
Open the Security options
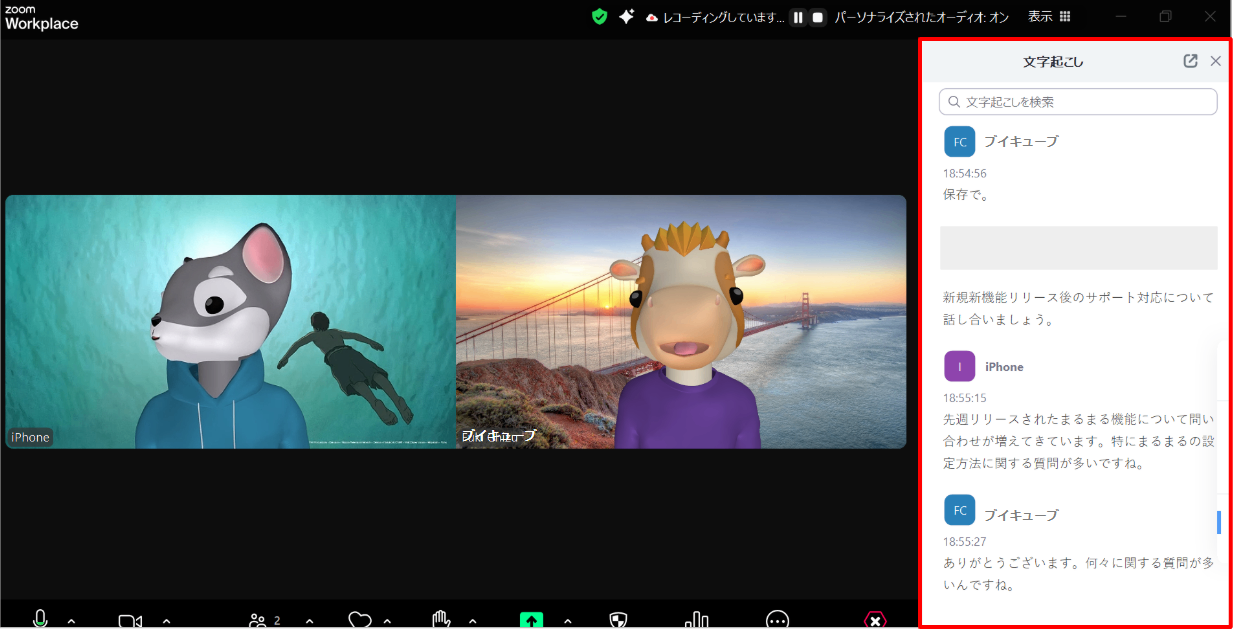(617, 620)
